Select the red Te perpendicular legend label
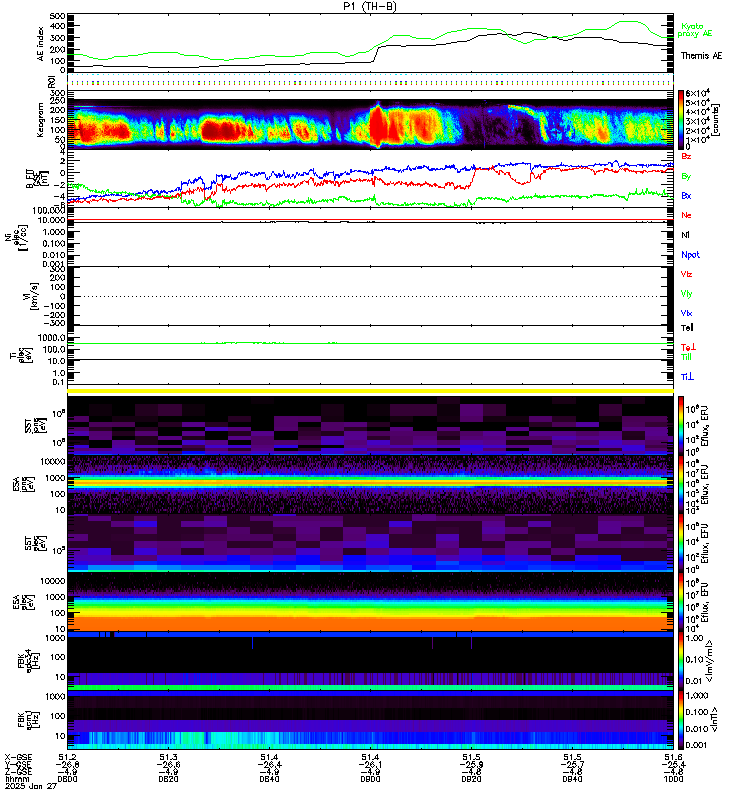 pos(688,347)
